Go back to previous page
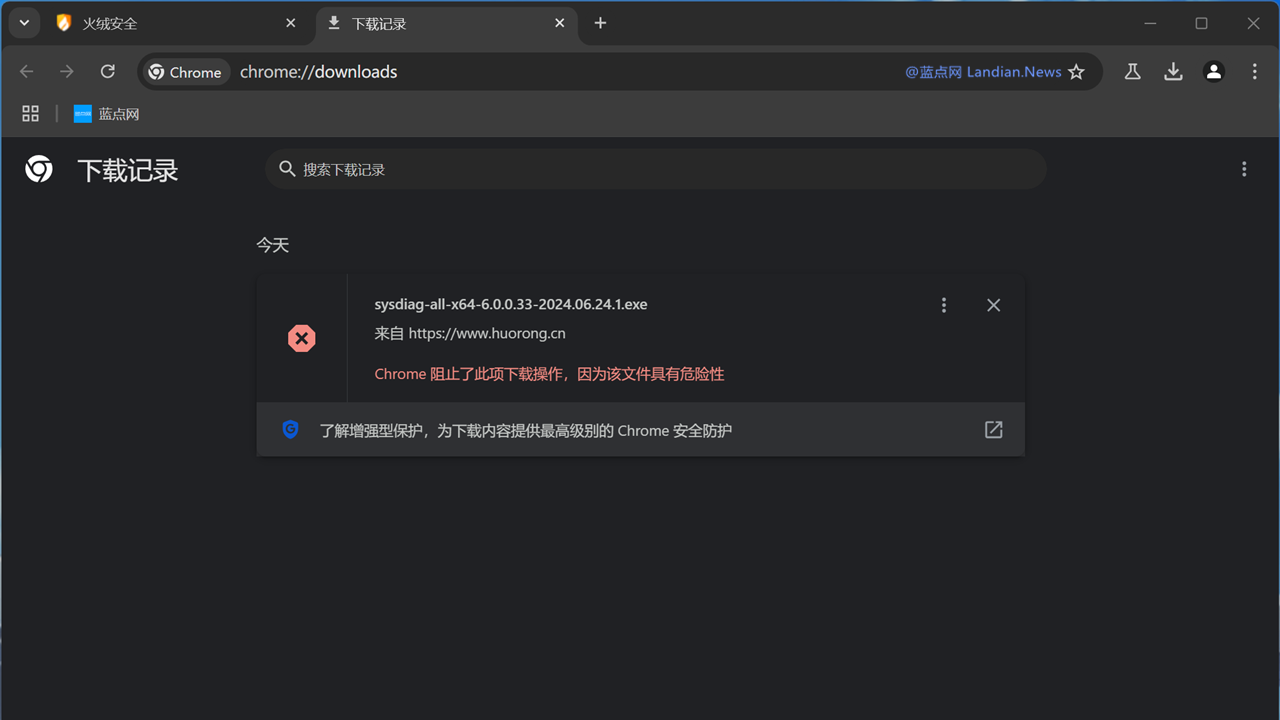The height and width of the screenshot is (720, 1280). point(27,72)
